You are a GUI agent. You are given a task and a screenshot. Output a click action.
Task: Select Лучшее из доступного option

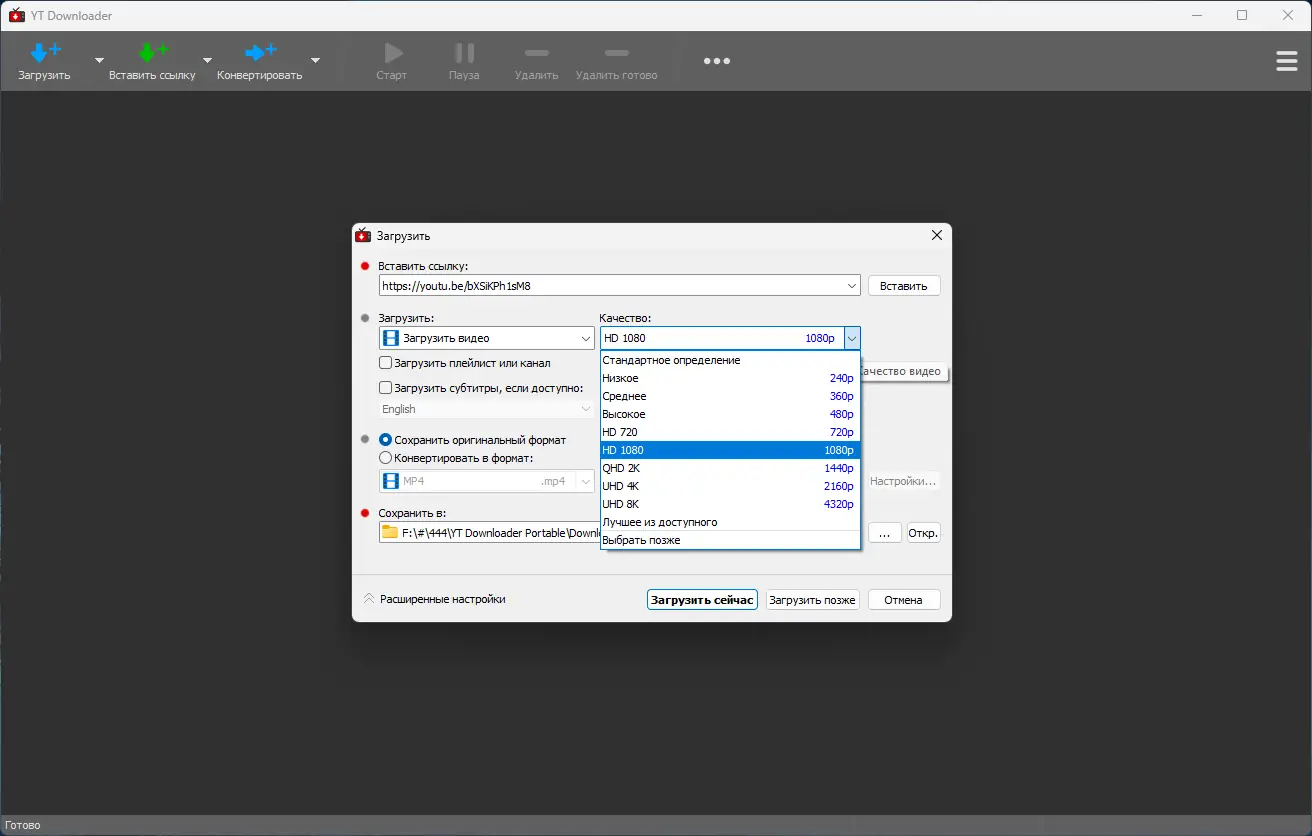(730, 522)
